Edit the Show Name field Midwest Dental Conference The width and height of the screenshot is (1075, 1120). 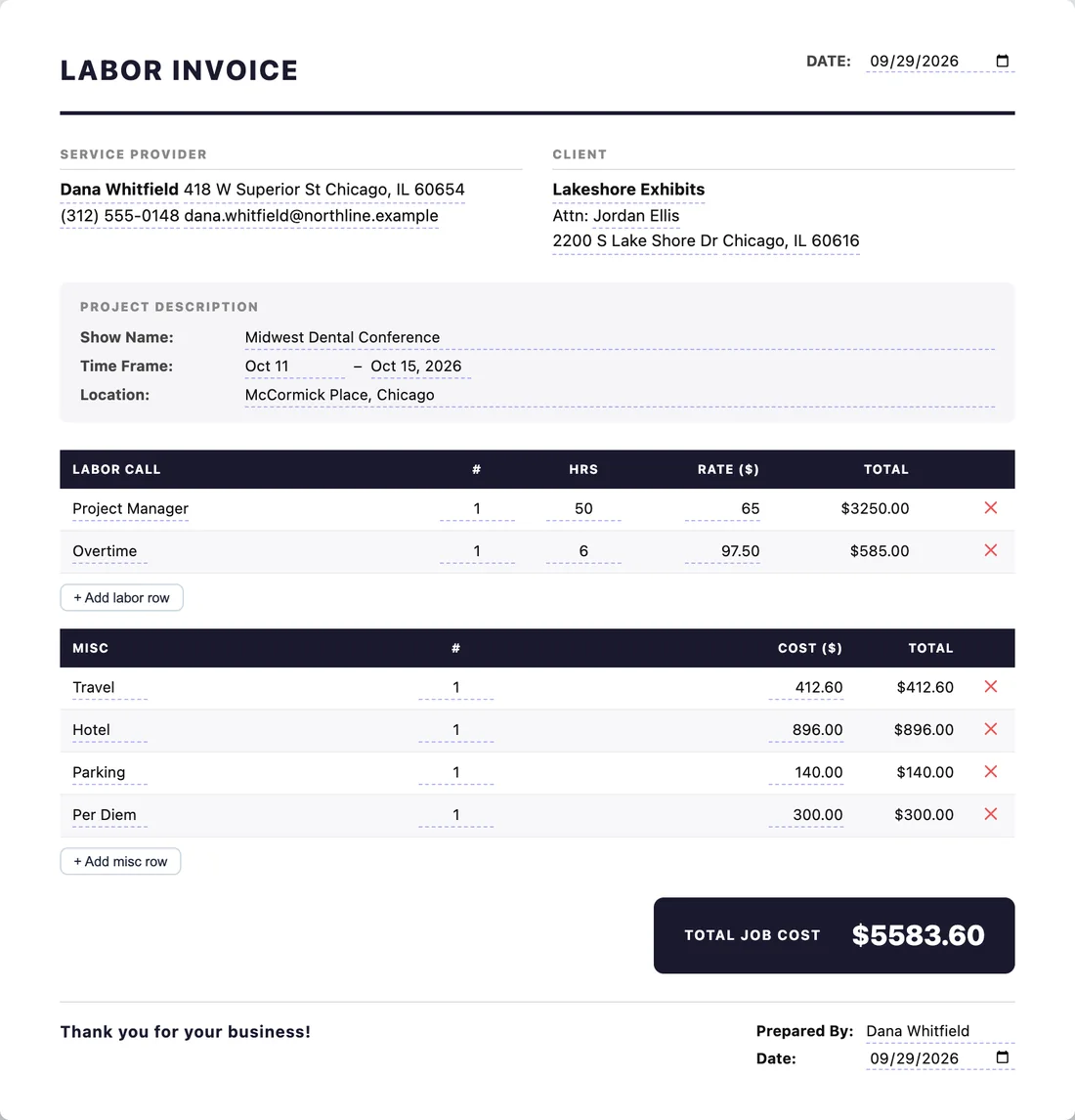click(620, 337)
